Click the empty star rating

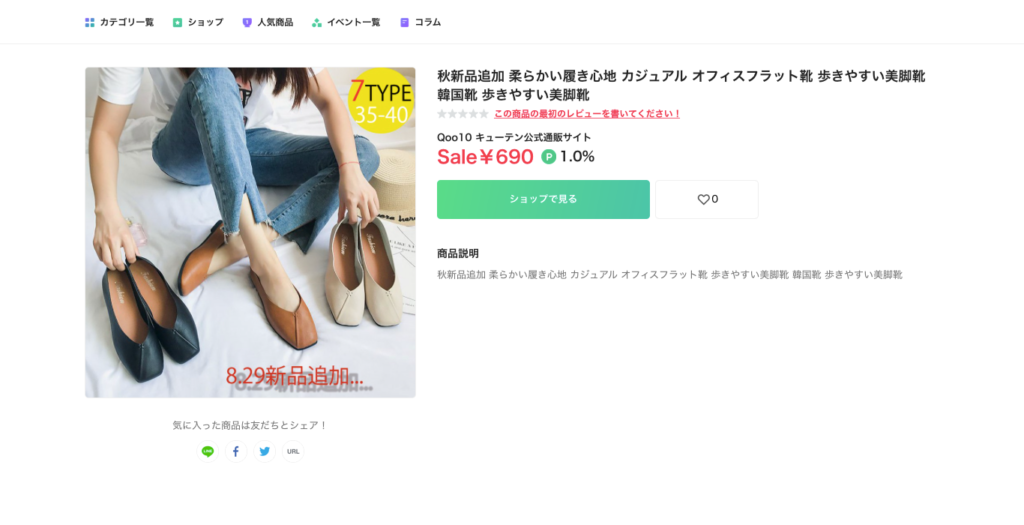(463, 114)
